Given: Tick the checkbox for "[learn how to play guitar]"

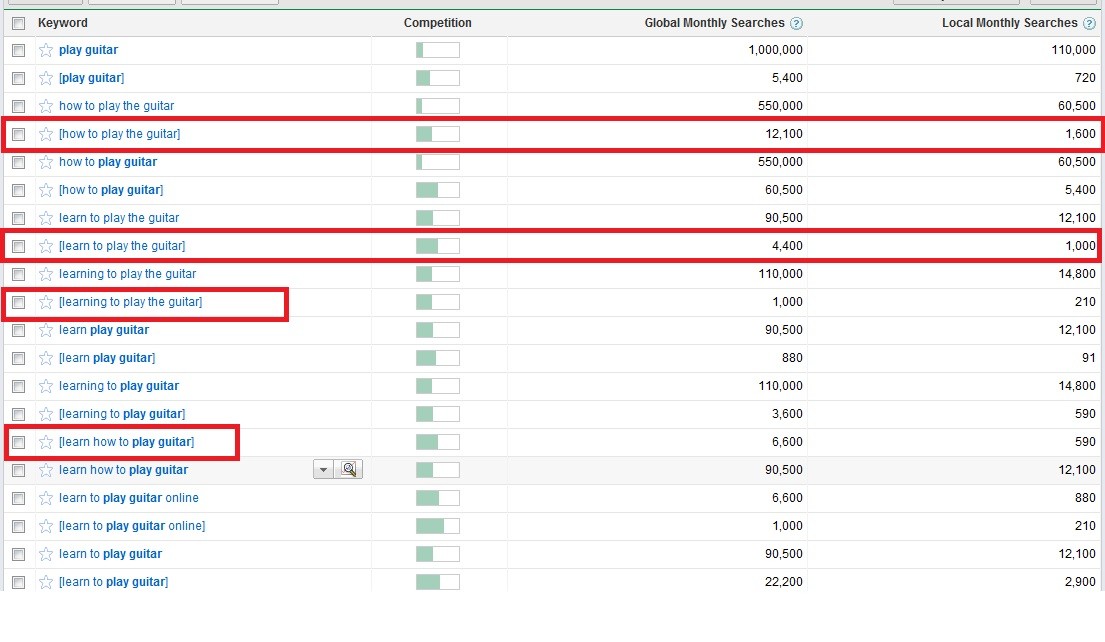Looking at the screenshot, I should tap(18, 442).
